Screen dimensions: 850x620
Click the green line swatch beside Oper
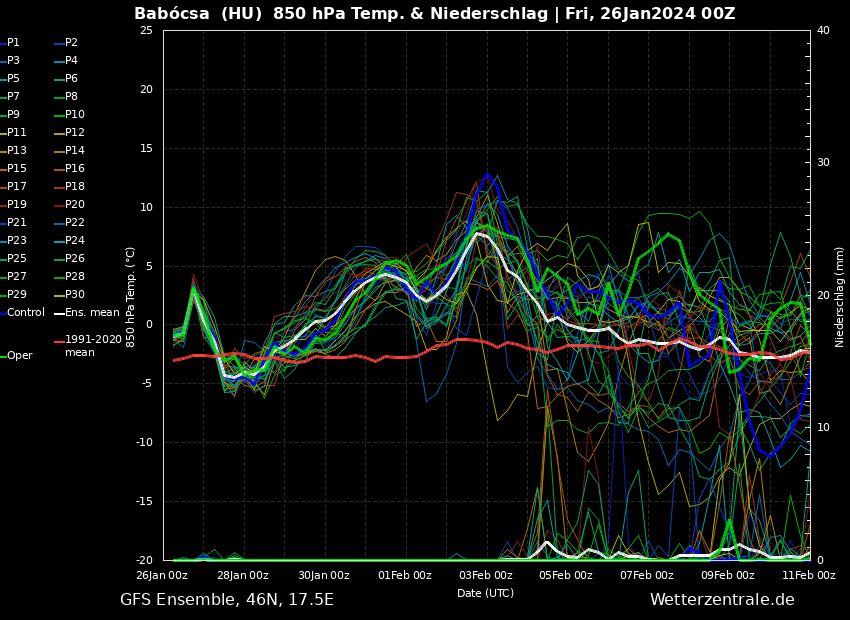(3, 356)
